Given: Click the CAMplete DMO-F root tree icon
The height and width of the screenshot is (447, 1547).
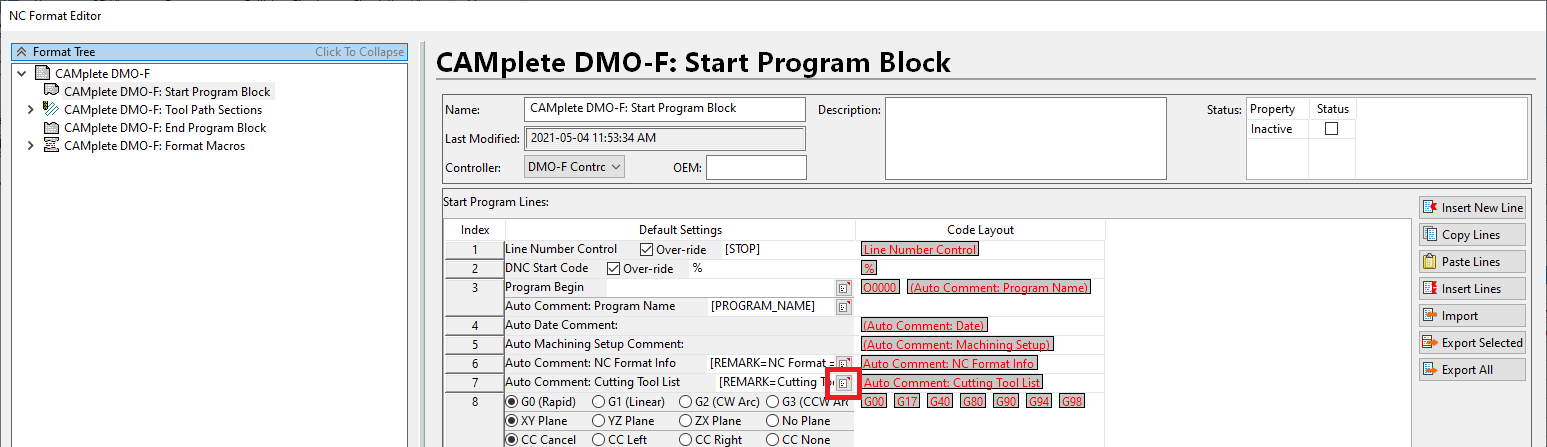Looking at the screenshot, I should (42, 74).
